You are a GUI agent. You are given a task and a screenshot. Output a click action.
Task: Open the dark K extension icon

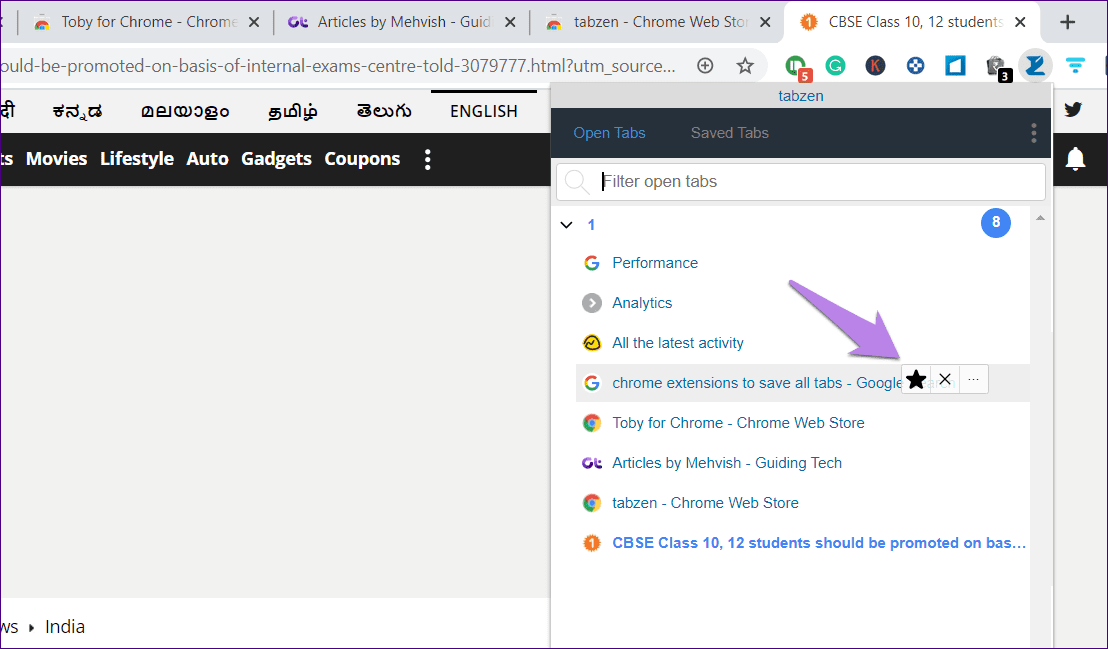(x=875, y=66)
